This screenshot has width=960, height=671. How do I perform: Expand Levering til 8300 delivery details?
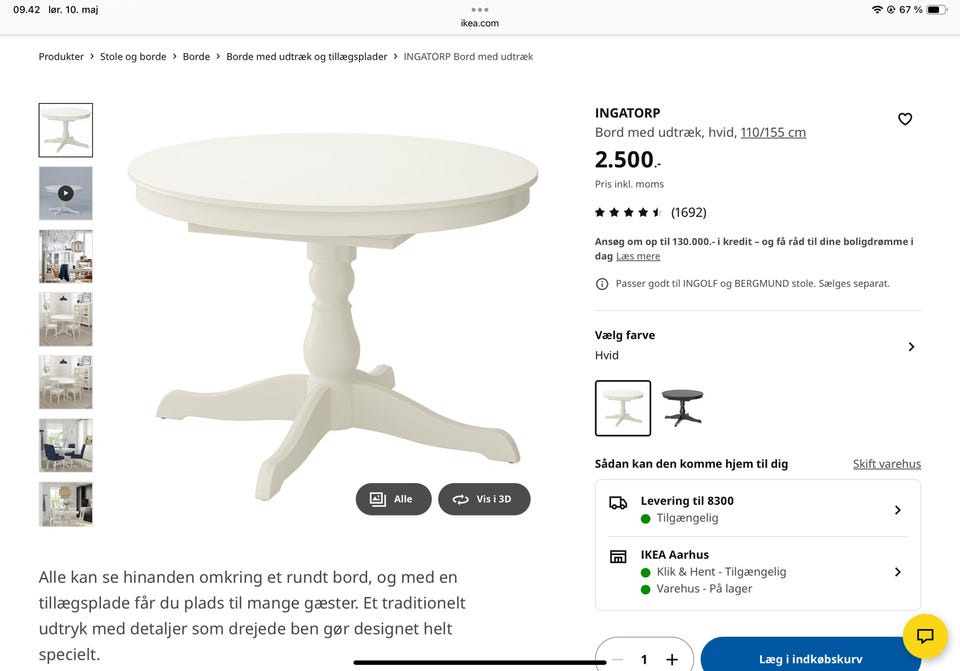point(897,510)
